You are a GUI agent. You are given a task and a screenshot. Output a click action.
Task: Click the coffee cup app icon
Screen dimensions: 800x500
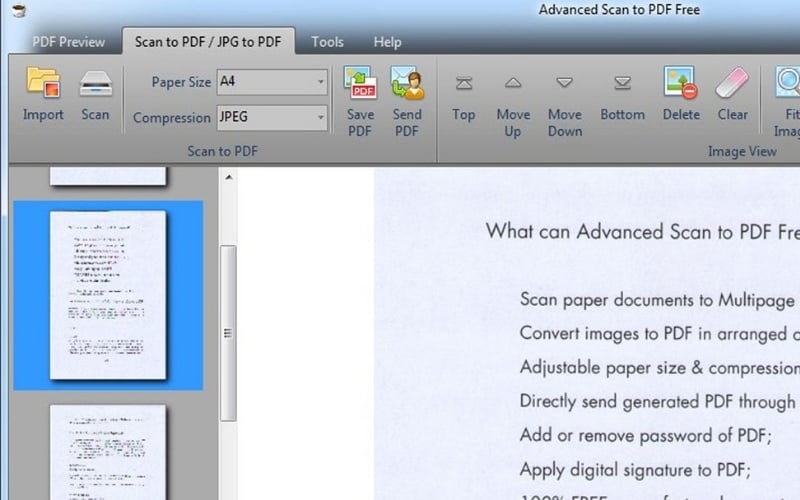pyautogui.click(x=19, y=10)
